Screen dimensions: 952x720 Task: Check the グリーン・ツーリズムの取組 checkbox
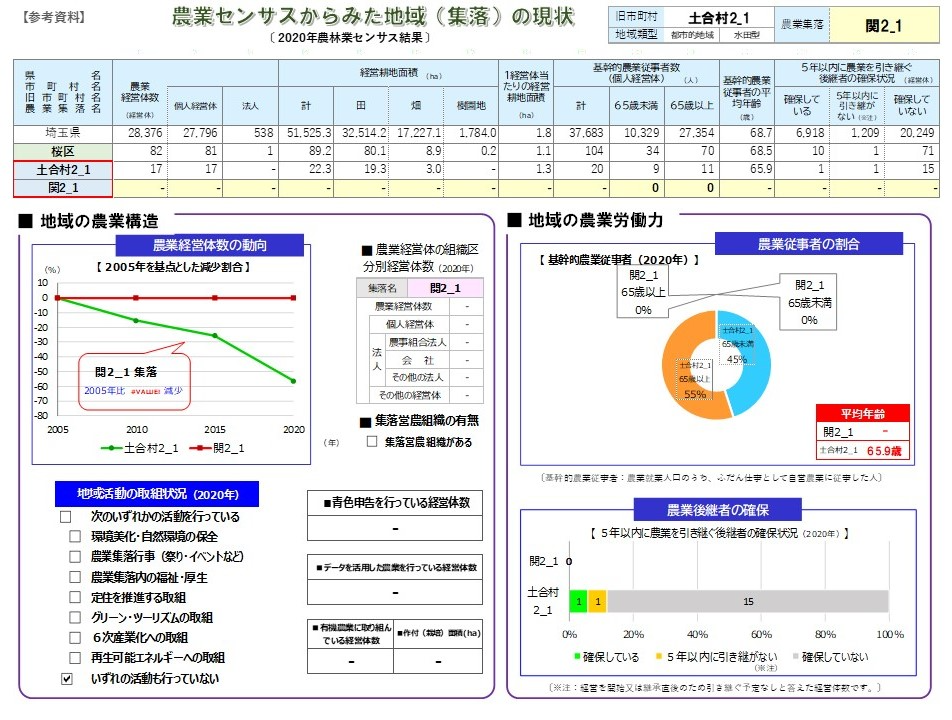coord(75,617)
